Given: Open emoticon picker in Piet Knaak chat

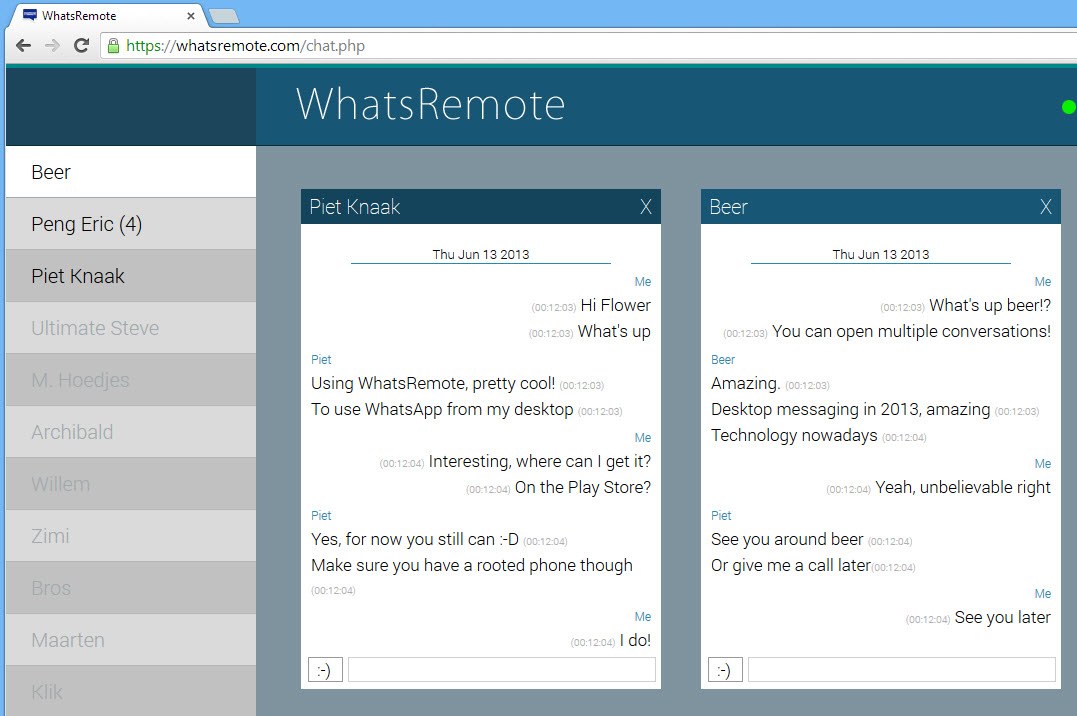Looking at the screenshot, I should [x=325, y=669].
